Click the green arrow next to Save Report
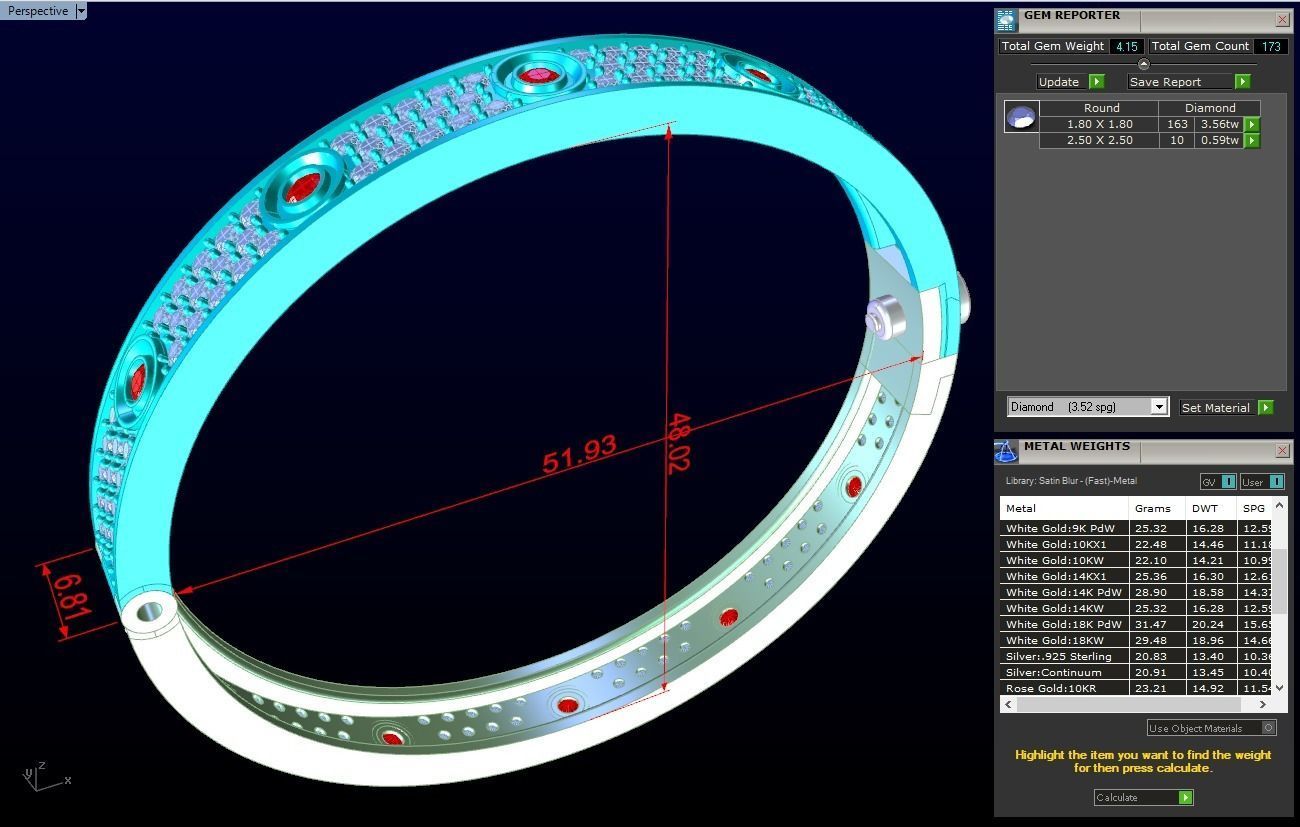1300x827 pixels. pos(1242,82)
